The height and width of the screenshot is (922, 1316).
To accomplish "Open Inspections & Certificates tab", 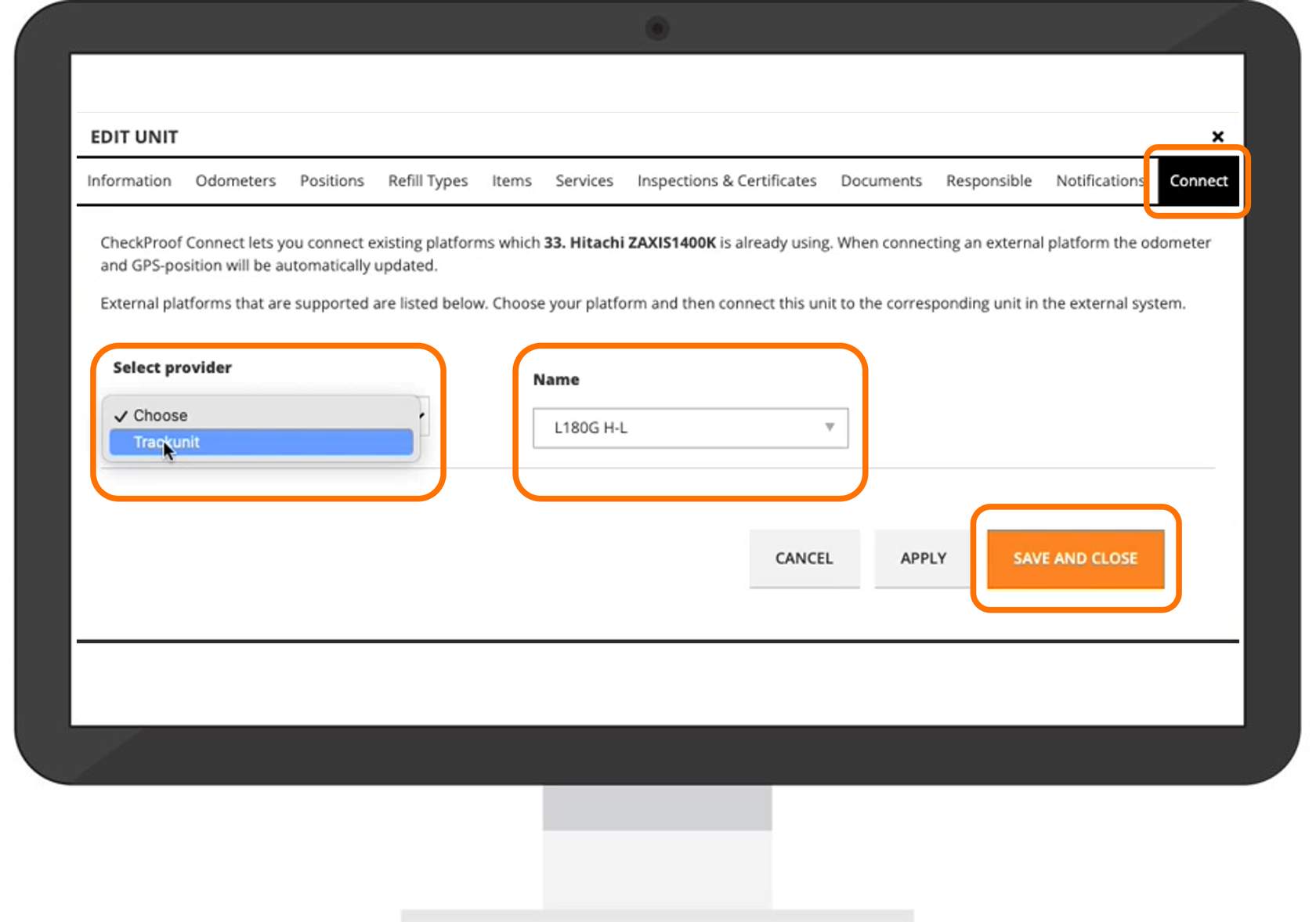I will [x=726, y=181].
